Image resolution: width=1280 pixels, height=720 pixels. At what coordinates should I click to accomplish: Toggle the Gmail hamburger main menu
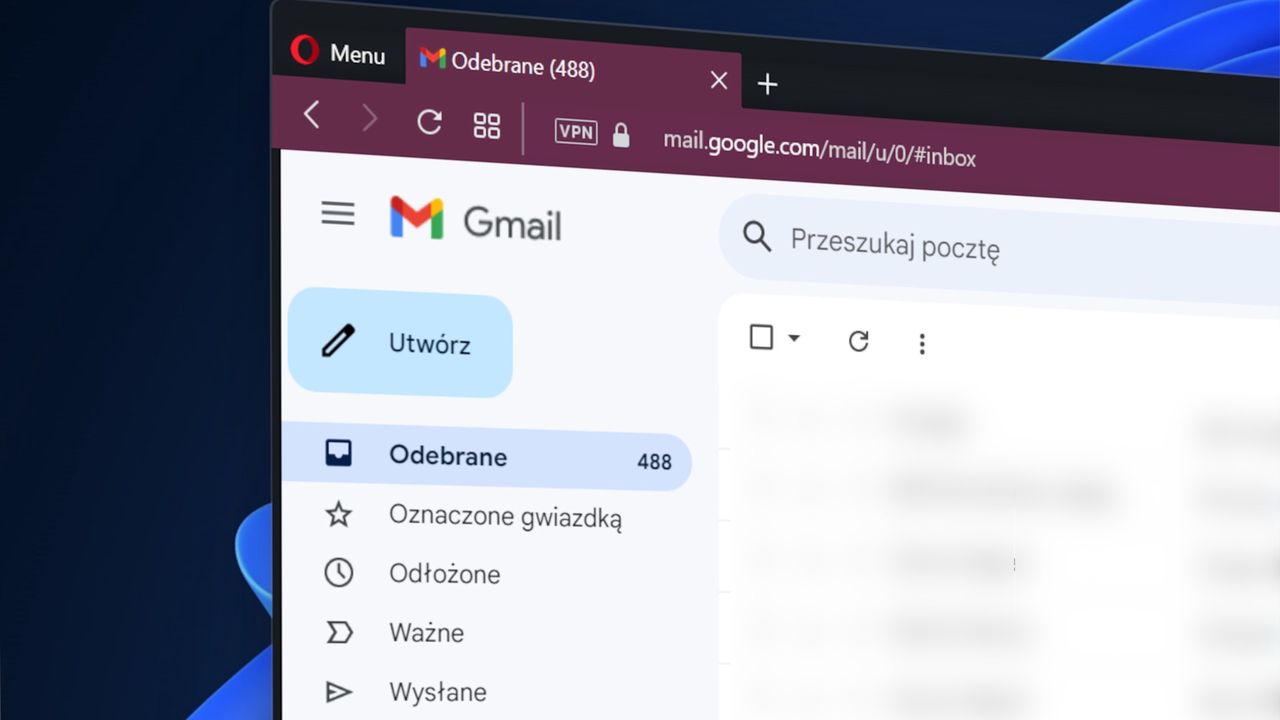(x=338, y=213)
